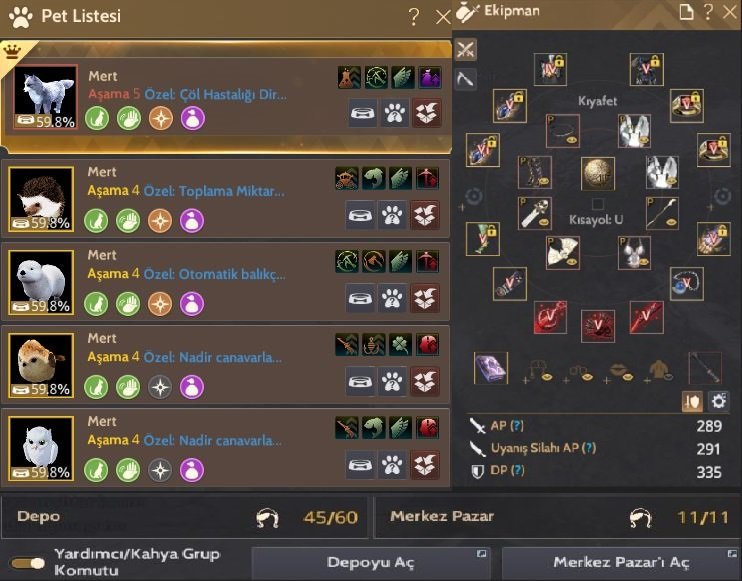Click the AP help question mark link
Image resolution: width=742 pixels, height=581 pixels.
(517, 426)
